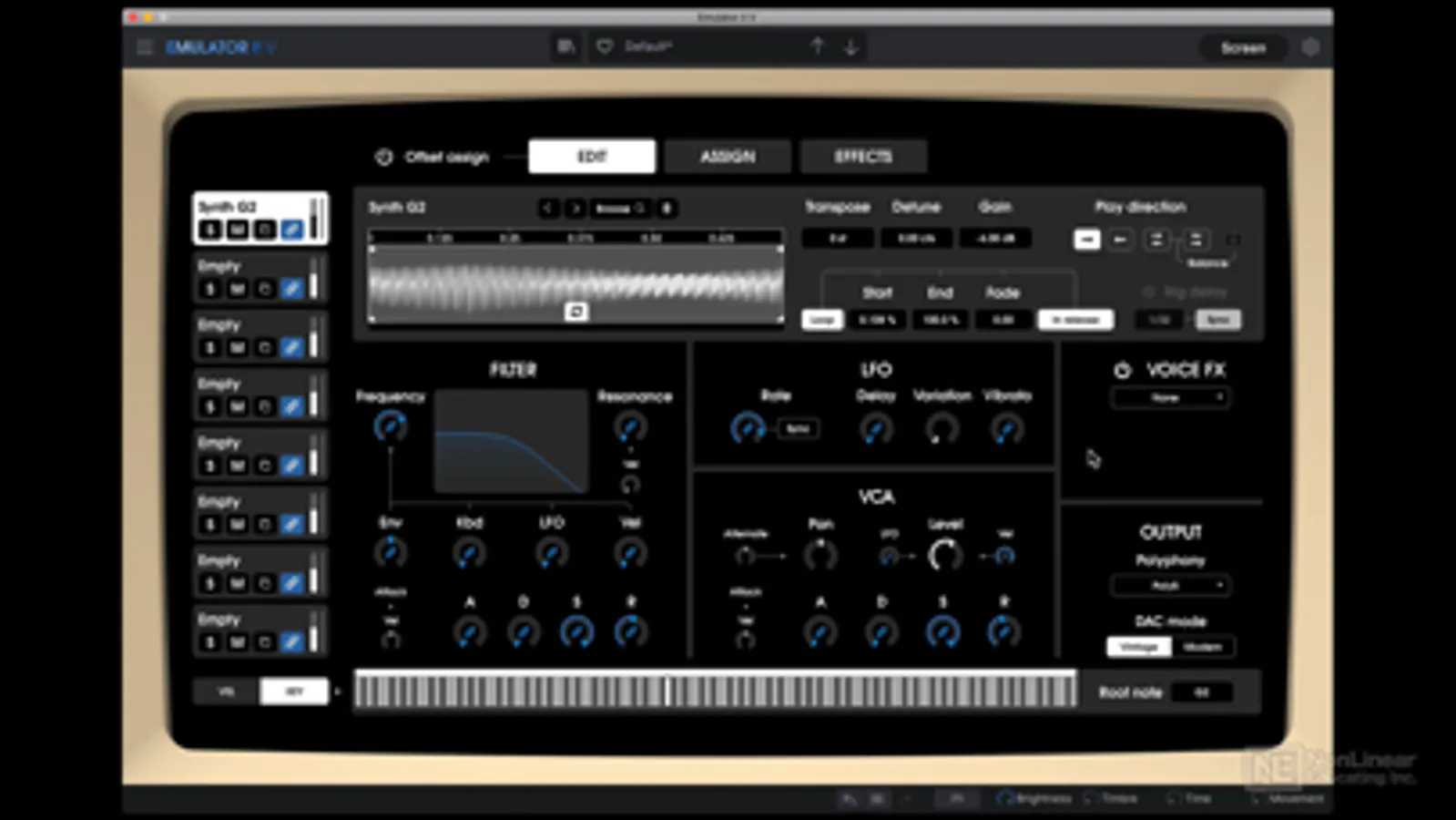Viewport: 1456px width, 820px height.
Task: Click the LFO Rate knob
Action: (x=748, y=428)
